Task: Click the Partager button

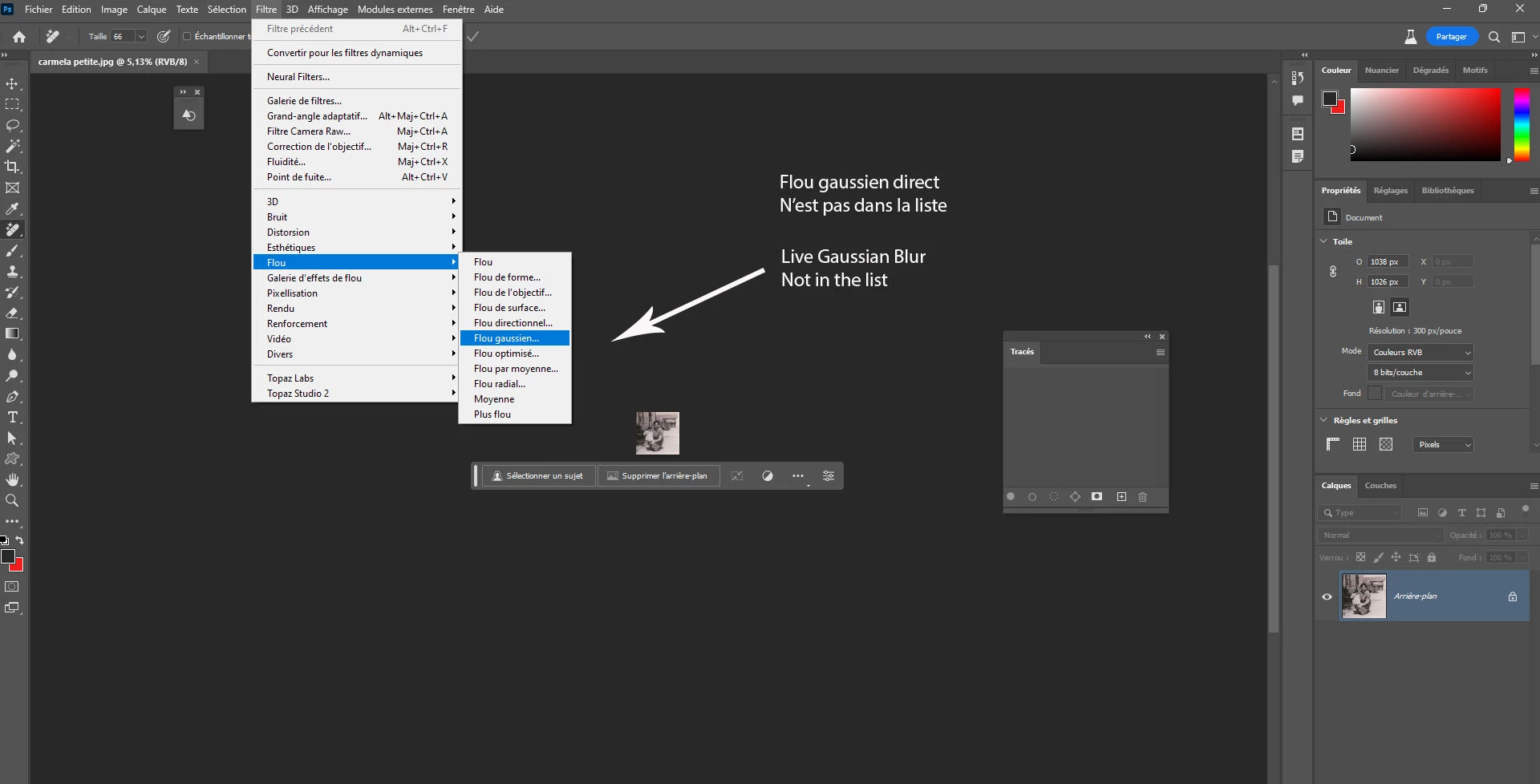Action: [1451, 37]
